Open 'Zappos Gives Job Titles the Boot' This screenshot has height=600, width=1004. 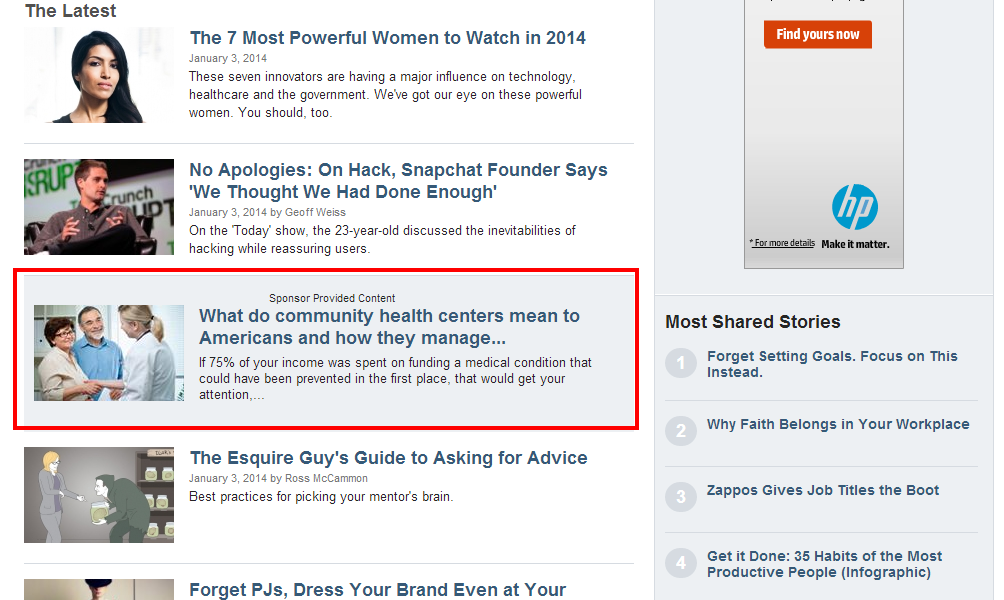tap(823, 490)
